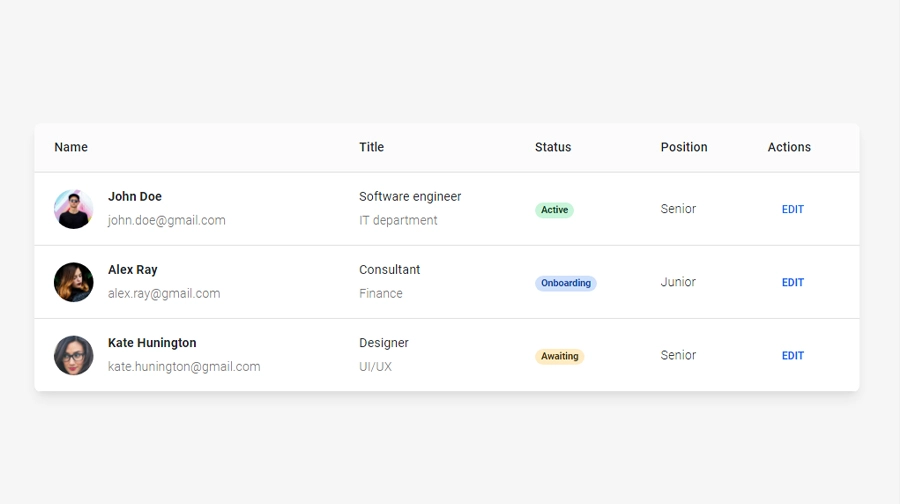Click Kate Hunington's profile avatar
This screenshot has width=900, height=504.
coord(73,355)
